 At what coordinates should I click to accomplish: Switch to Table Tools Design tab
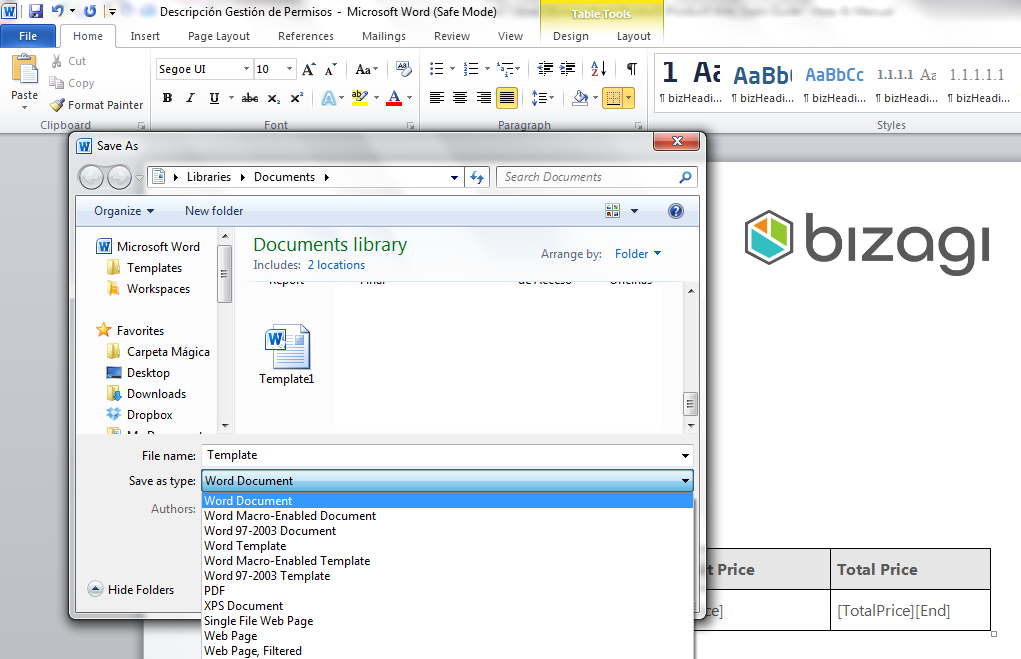click(570, 36)
